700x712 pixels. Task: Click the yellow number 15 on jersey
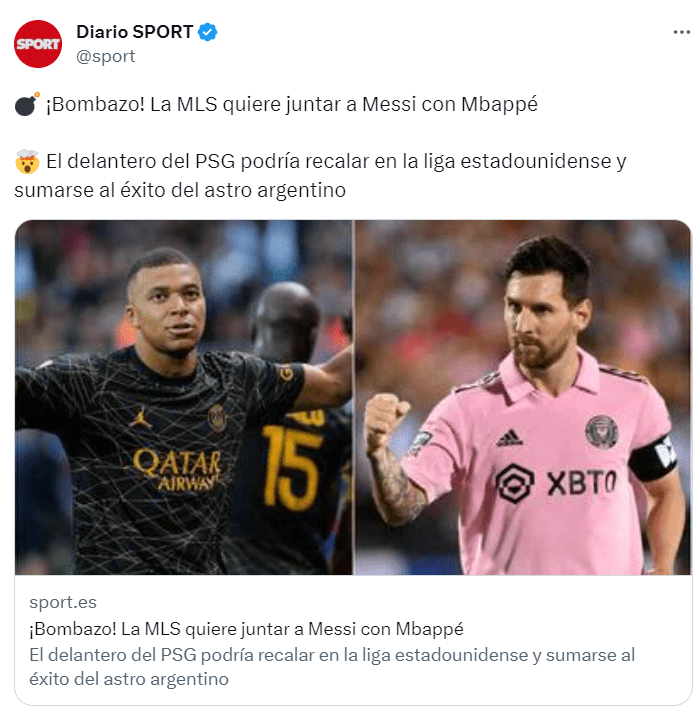(x=291, y=467)
